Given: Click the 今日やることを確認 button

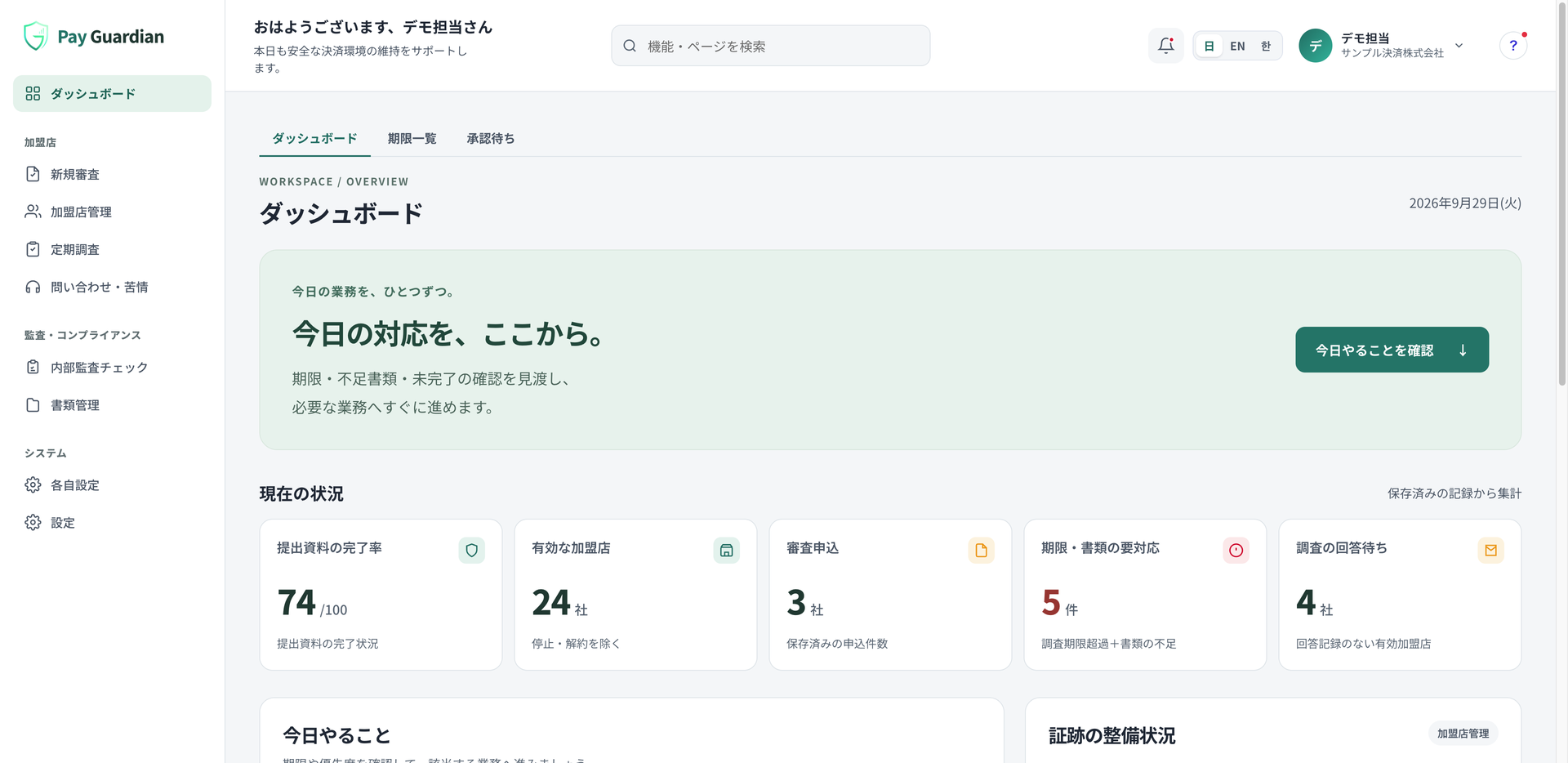Looking at the screenshot, I should [x=1392, y=350].
